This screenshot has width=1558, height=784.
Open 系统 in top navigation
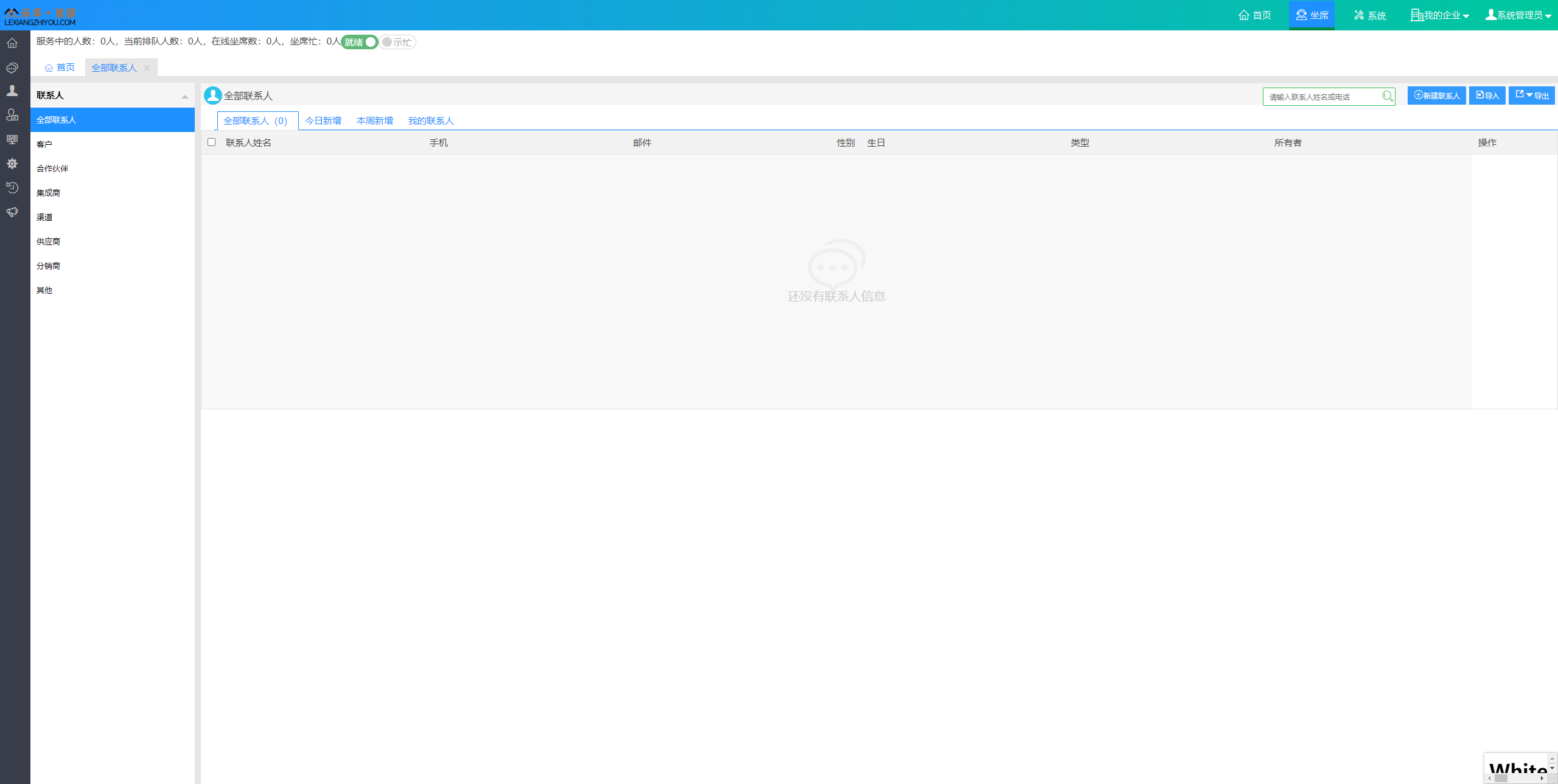coord(1370,15)
